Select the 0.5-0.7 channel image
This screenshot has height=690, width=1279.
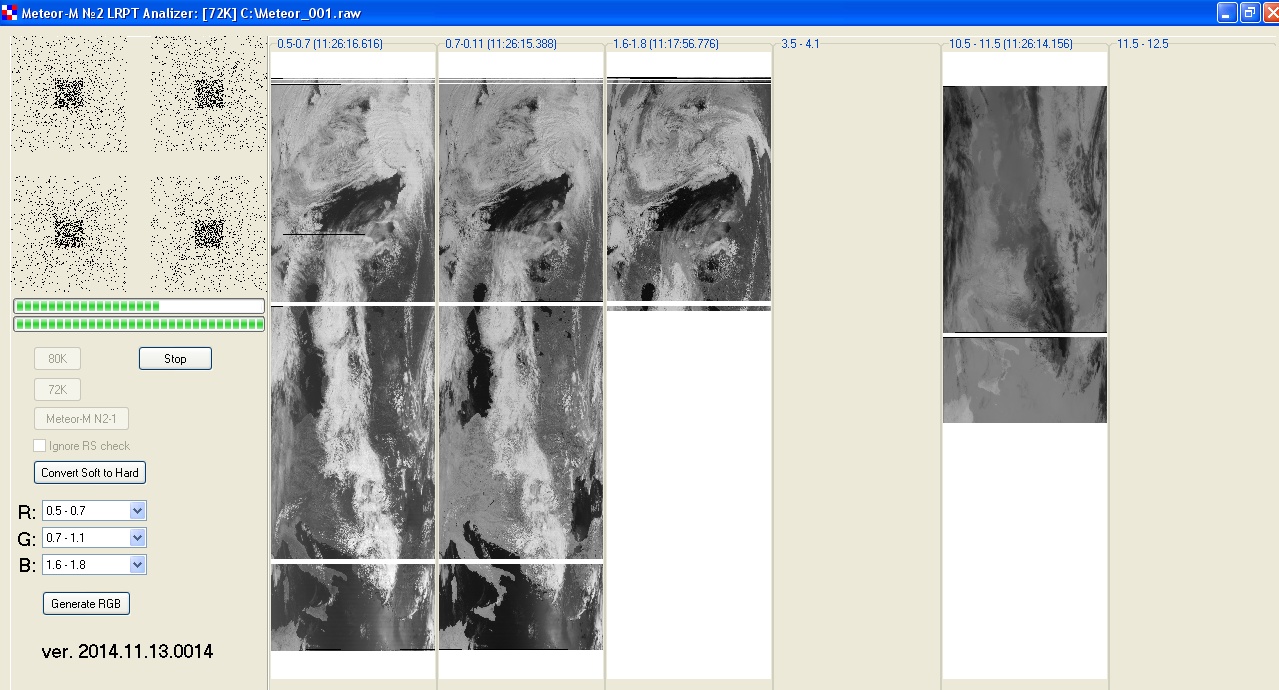[x=353, y=365]
